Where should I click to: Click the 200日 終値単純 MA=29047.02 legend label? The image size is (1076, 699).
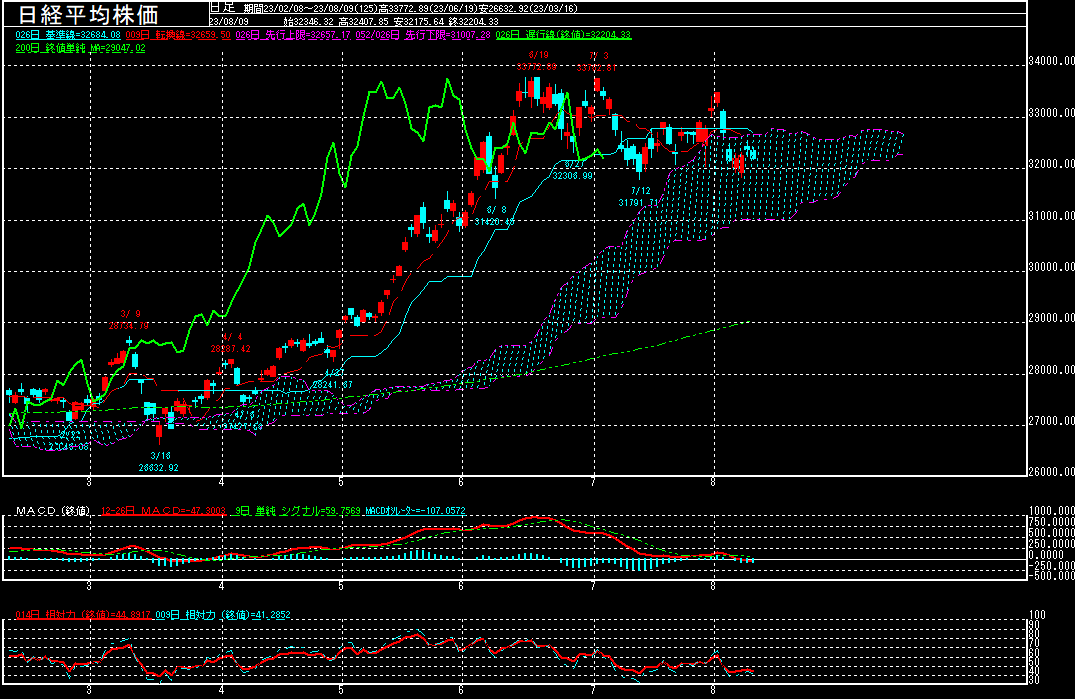(x=80, y=48)
